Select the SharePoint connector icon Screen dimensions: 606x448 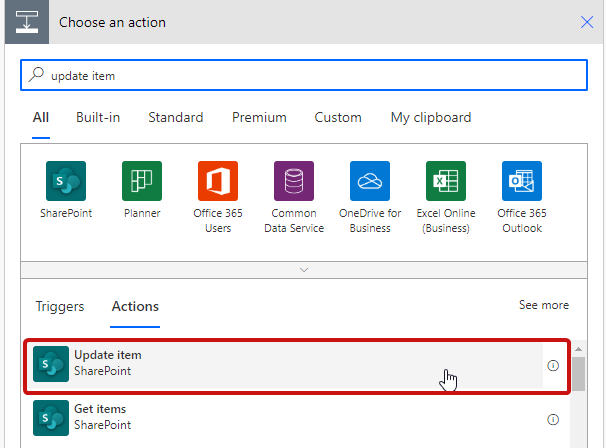tap(66, 181)
